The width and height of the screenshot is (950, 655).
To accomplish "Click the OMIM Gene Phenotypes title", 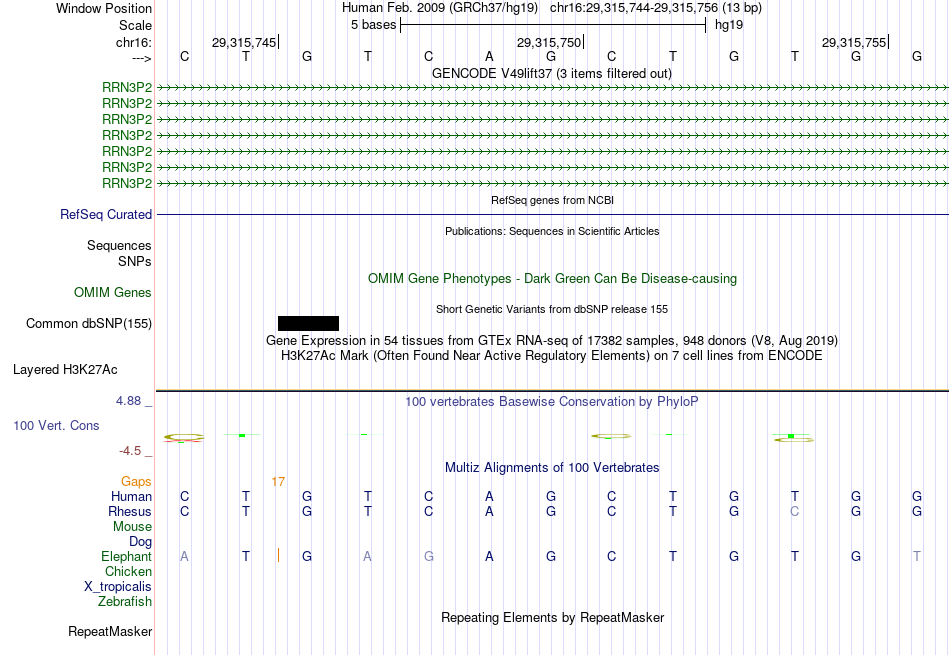I will pyautogui.click(x=553, y=279).
